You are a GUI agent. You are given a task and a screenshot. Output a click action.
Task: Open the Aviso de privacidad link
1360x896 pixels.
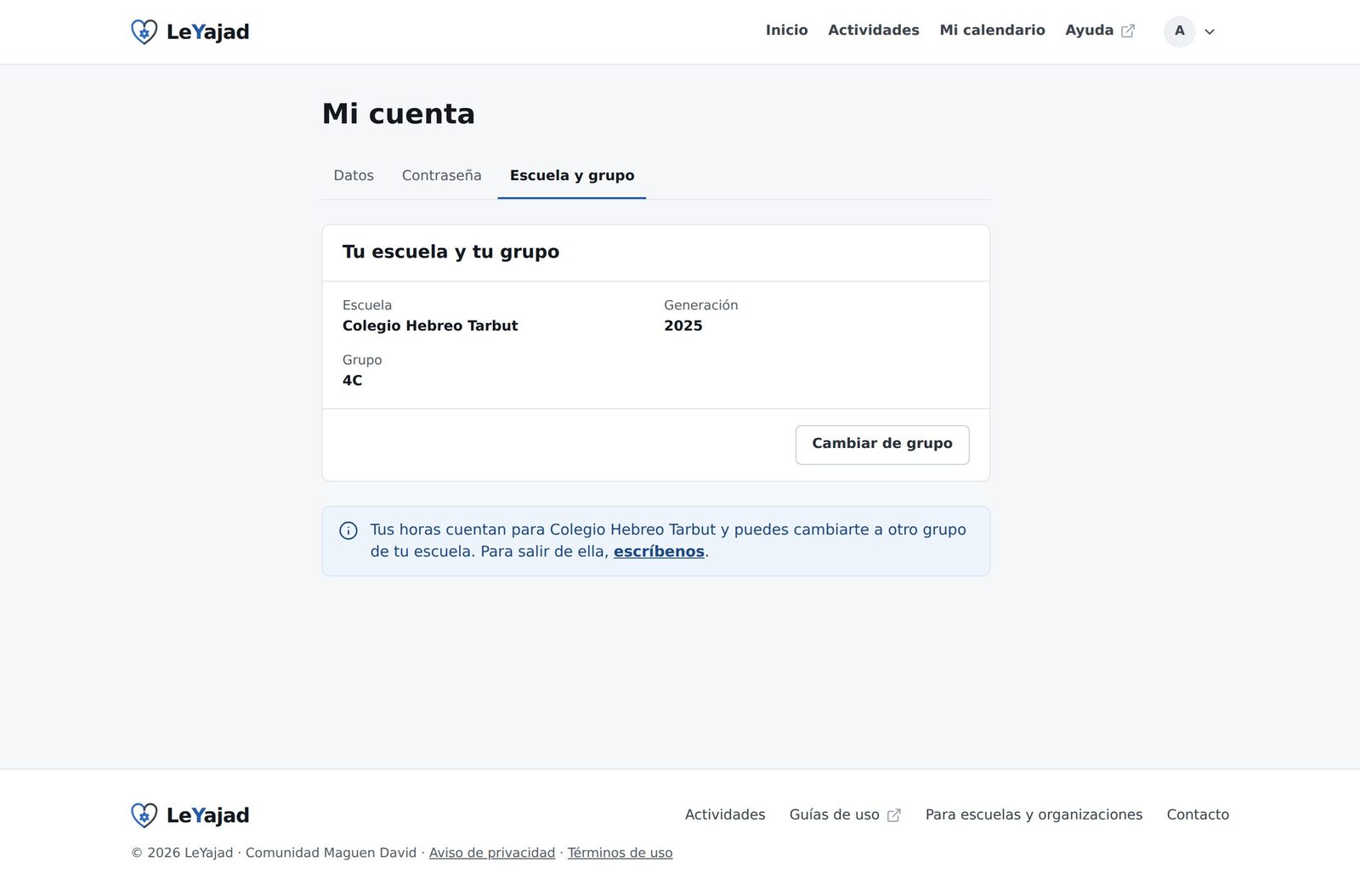click(492, 853)
